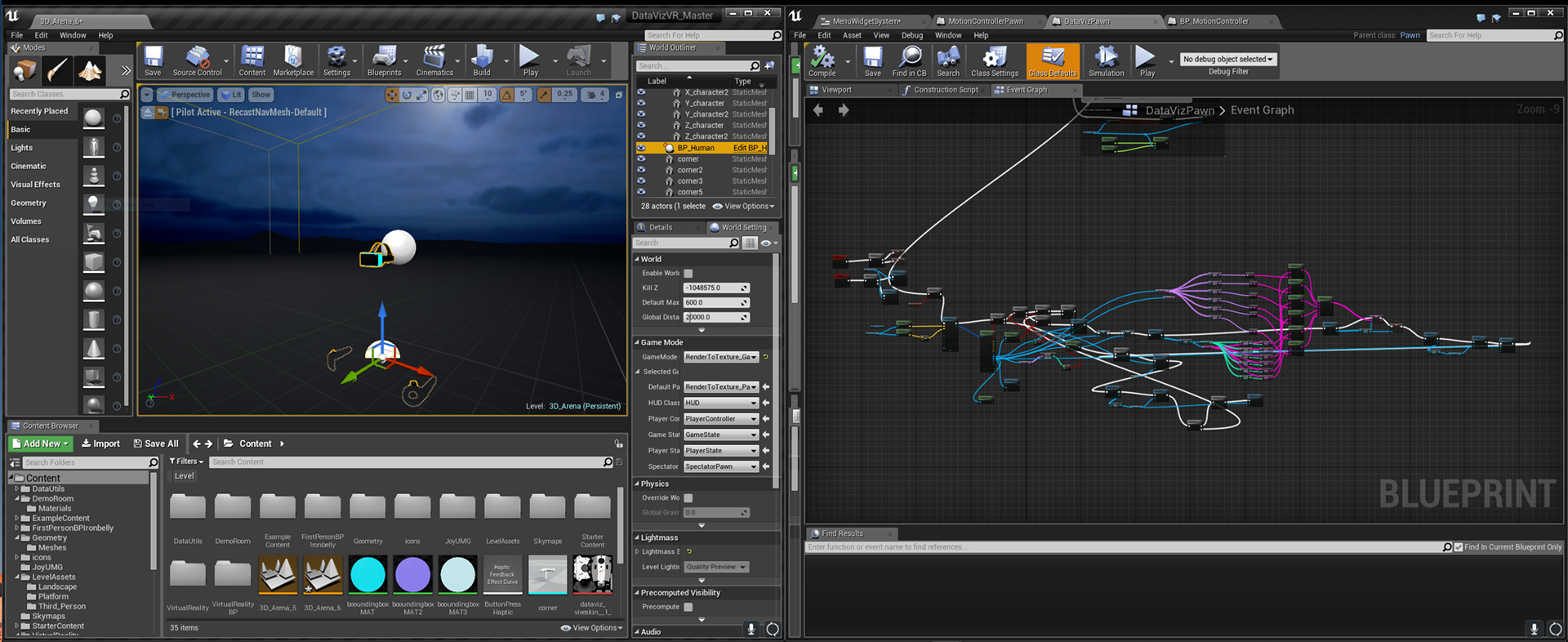Open Source Control toolbar button
This screenshot has width=1568, height=642.
pyautogui.click(x=197, y=61)
